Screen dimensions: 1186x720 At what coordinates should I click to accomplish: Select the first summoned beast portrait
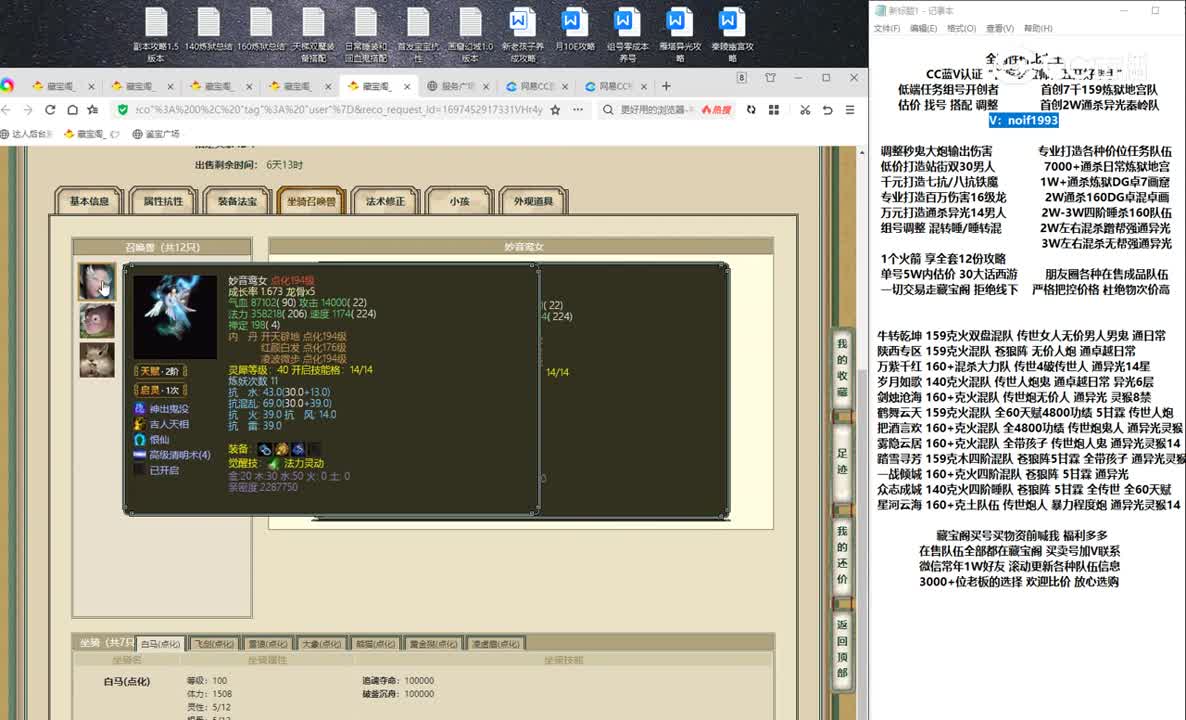97,281
